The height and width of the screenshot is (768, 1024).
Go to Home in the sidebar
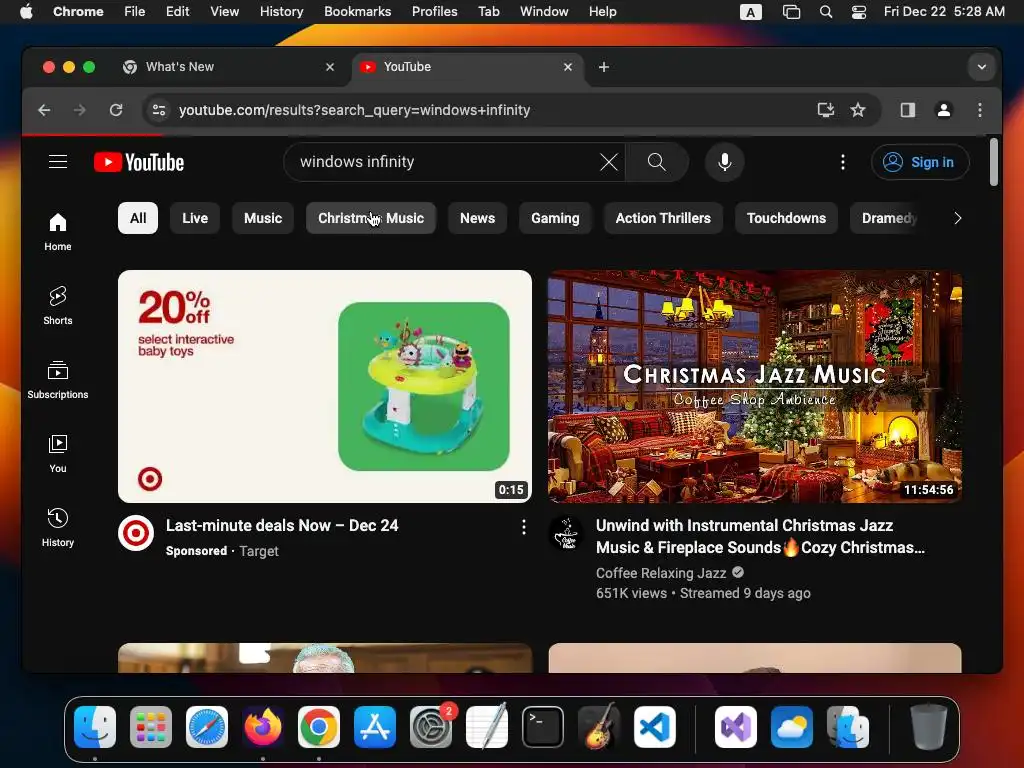click(x=57, y=232)
